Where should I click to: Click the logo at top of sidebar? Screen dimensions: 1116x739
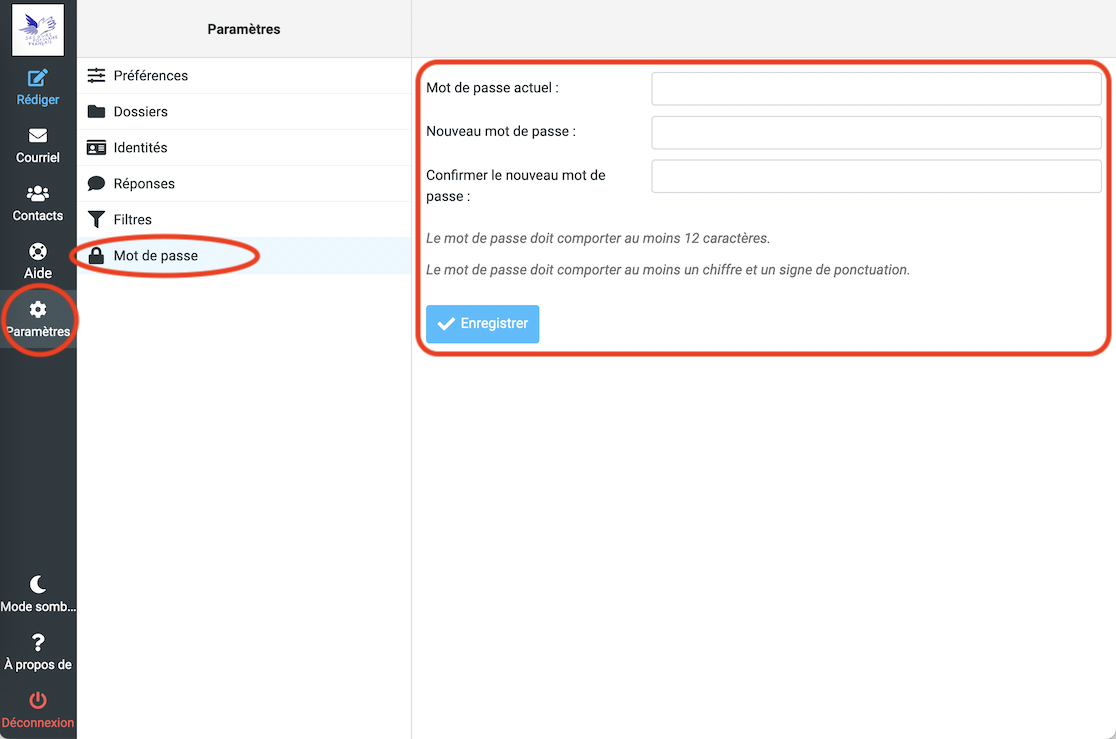pyautogui.click(x=38, y=29)
